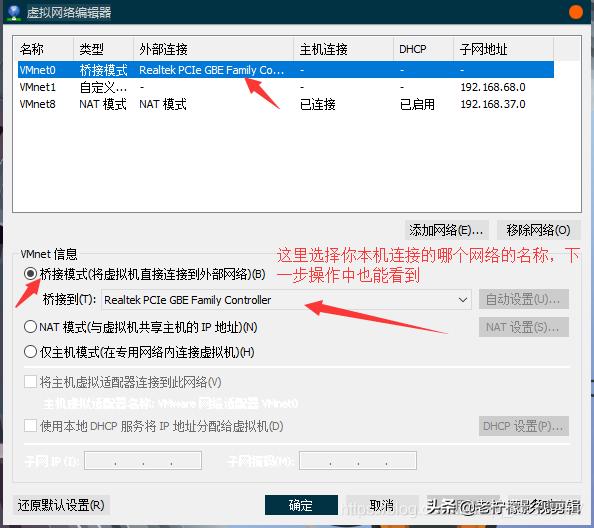Toggle 使用本地 DHCP 服务 checkbox
The image size is (594, 528).
pos(30,425)
